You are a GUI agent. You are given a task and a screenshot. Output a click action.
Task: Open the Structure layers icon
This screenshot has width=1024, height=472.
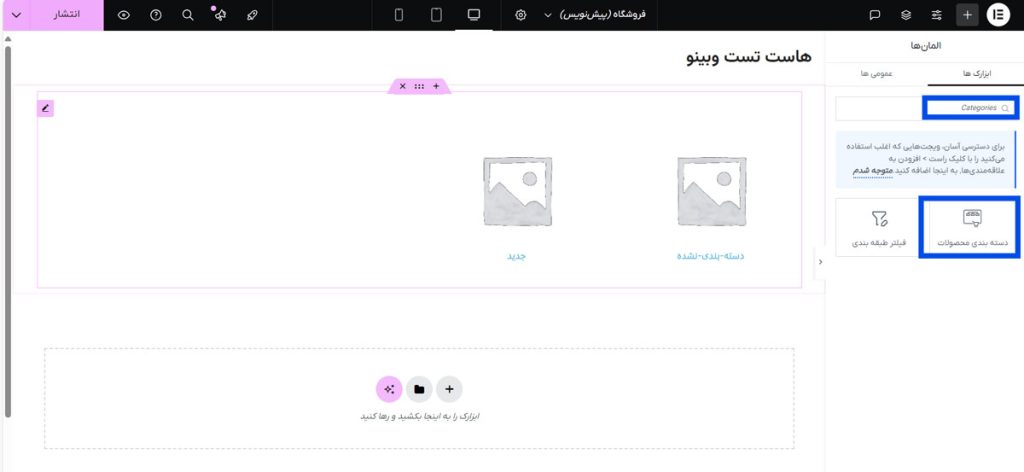point(906,15)
